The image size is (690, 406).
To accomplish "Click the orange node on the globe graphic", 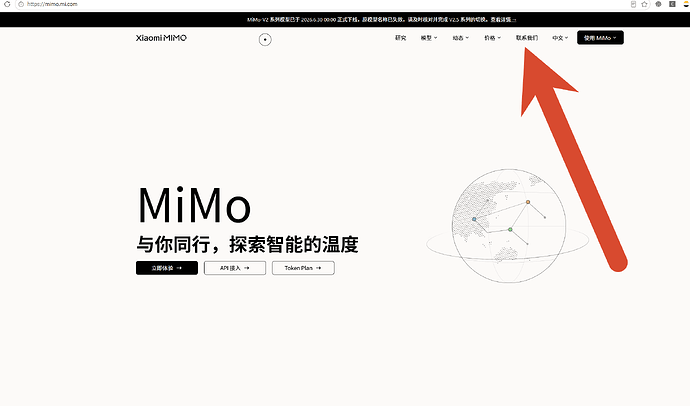I will click(x=528, y=202).
